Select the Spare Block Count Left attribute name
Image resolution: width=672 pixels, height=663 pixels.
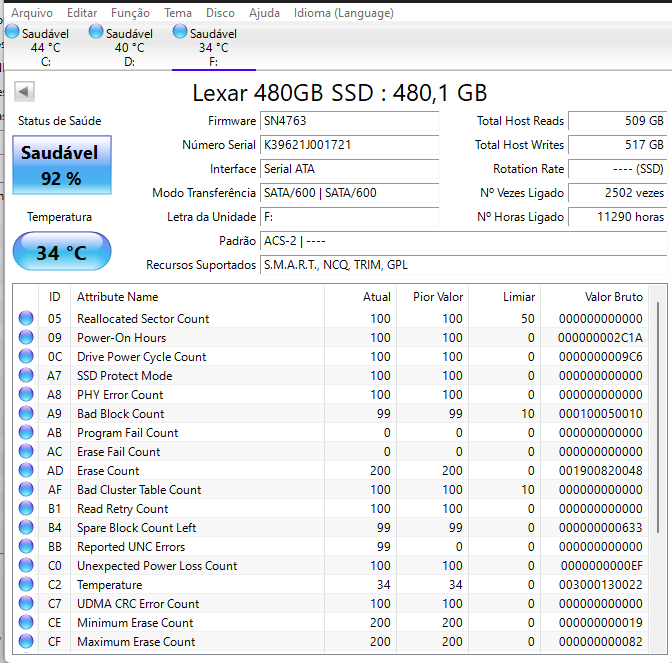[x=136, y=528]
